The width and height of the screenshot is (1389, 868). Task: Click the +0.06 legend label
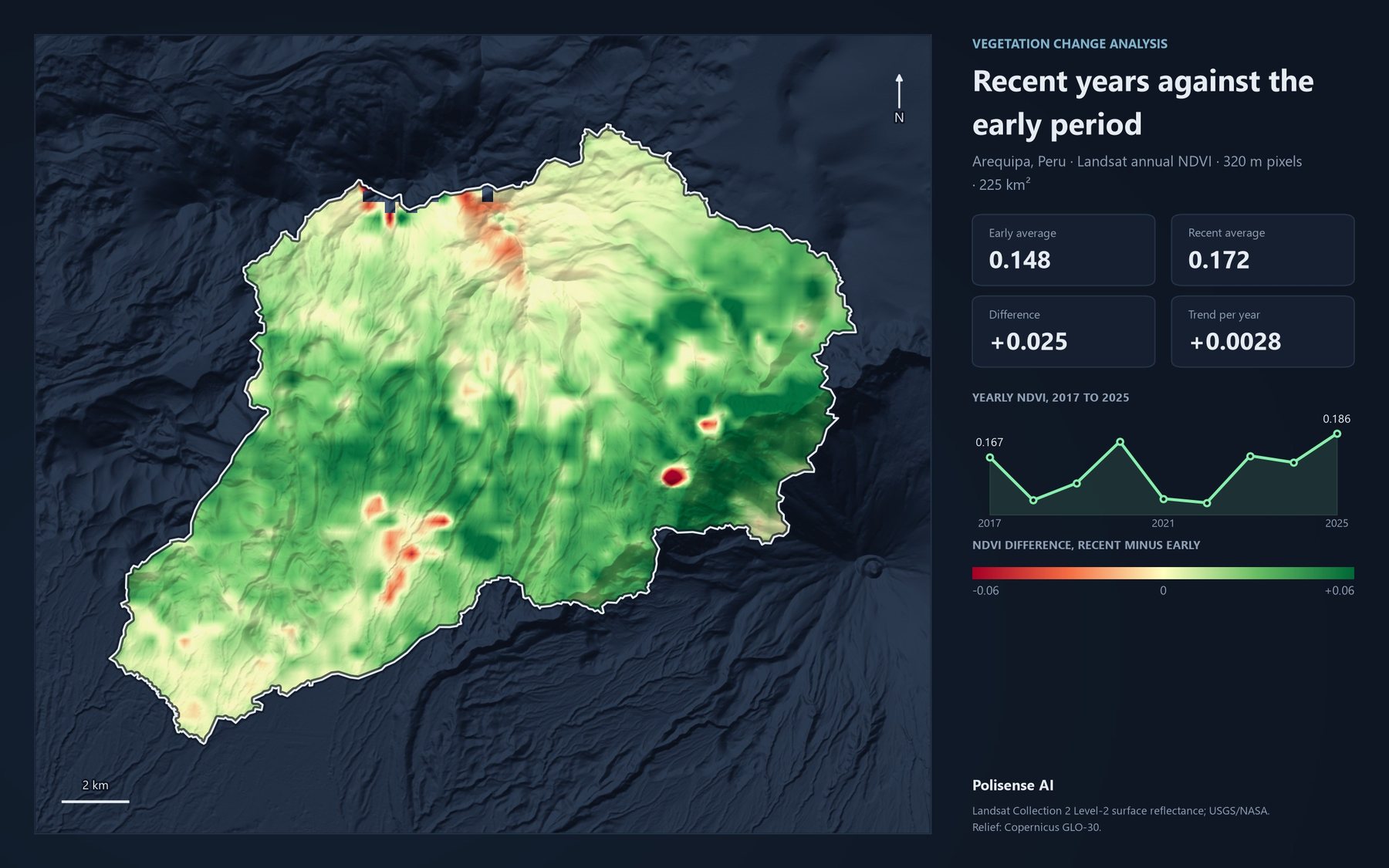click(x=1340, y=591)
